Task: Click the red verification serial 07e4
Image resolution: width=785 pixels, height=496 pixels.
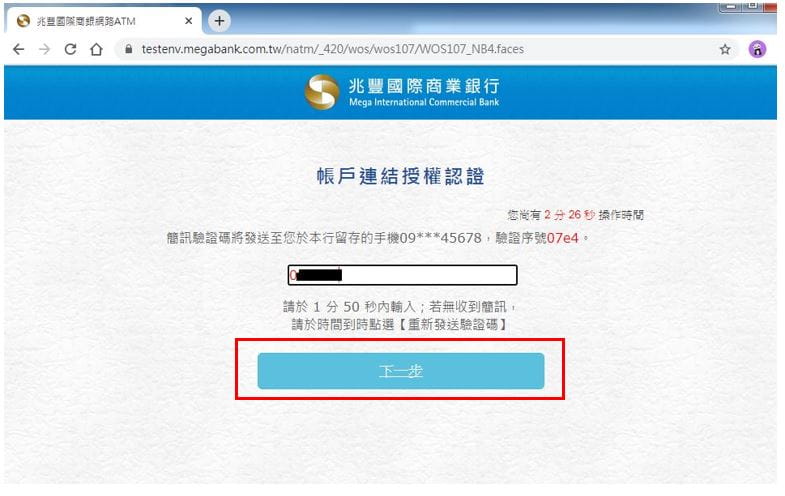Action: point(562,238)
